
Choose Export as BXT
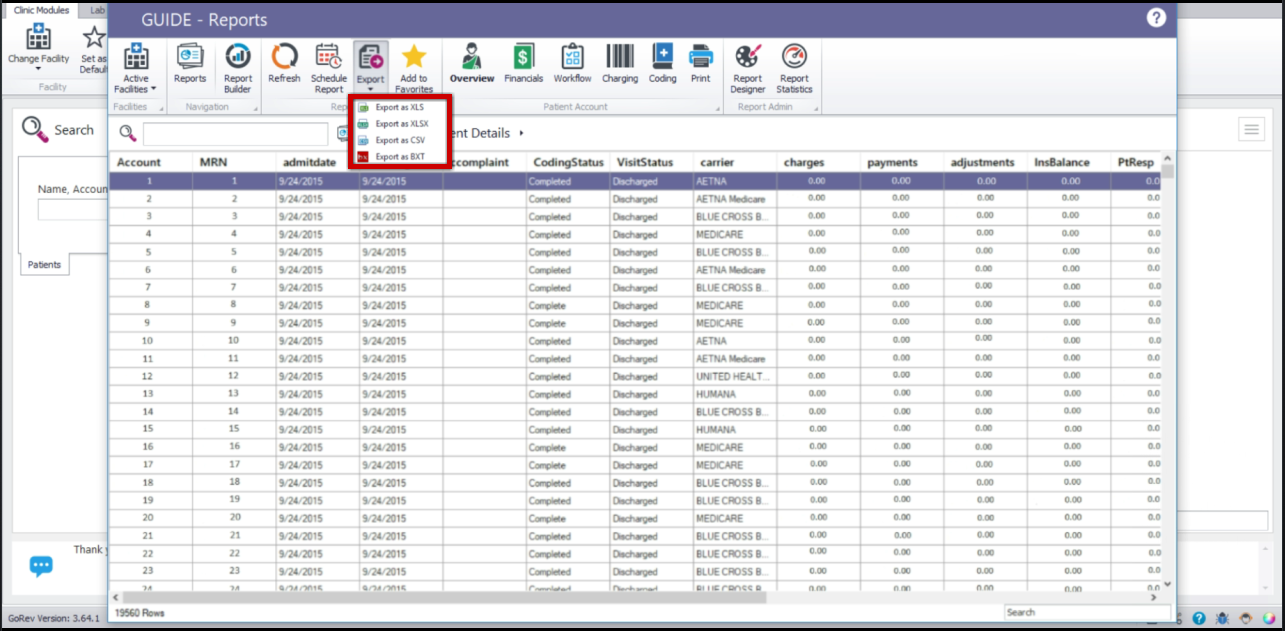point(399,157)
